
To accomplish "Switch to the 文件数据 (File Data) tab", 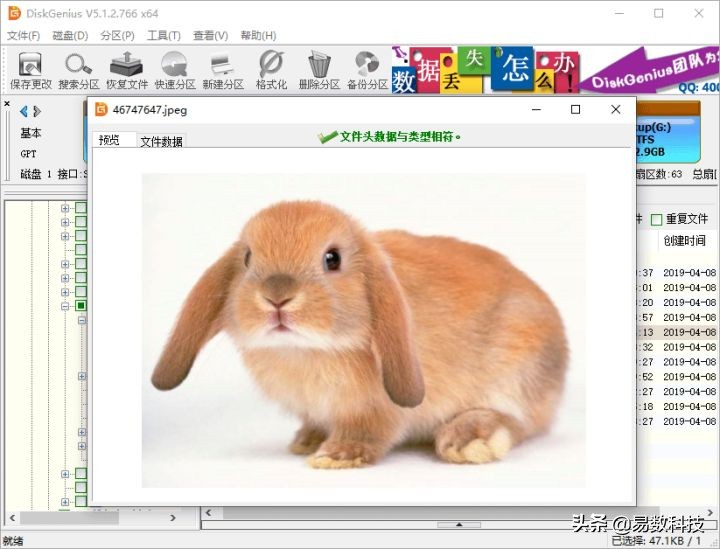I will pyautogui.click(x=161, y=142).
